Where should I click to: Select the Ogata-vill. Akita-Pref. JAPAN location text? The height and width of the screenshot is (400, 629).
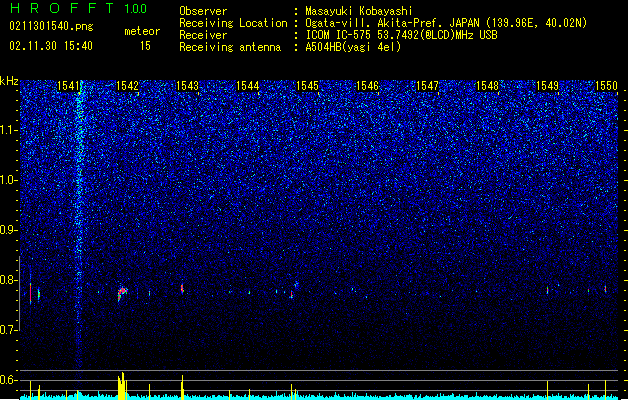pos(446,23)
